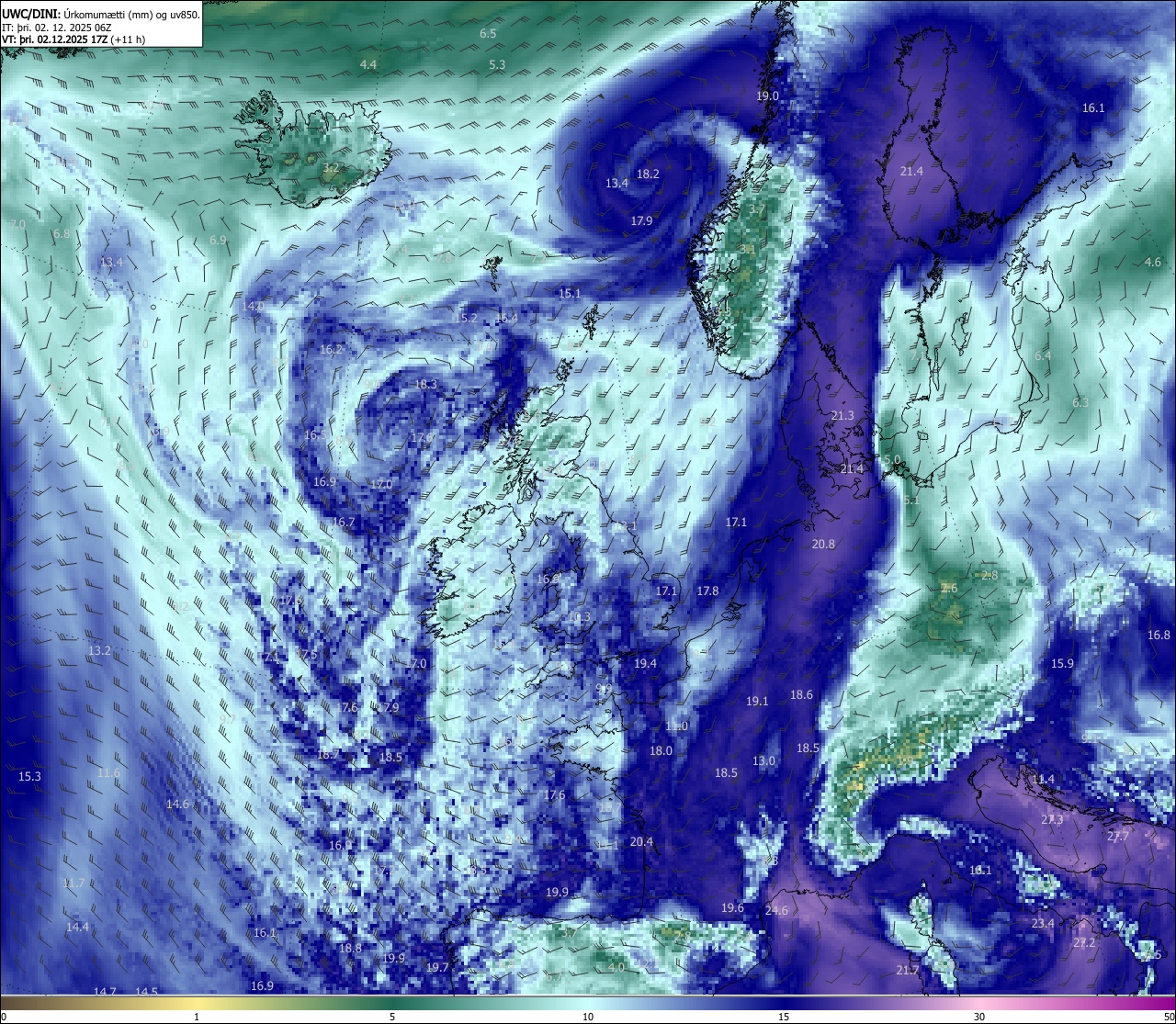Click the map value '21.7'
Viewport: 1176px width, 1024px height.
pos(907,970)
